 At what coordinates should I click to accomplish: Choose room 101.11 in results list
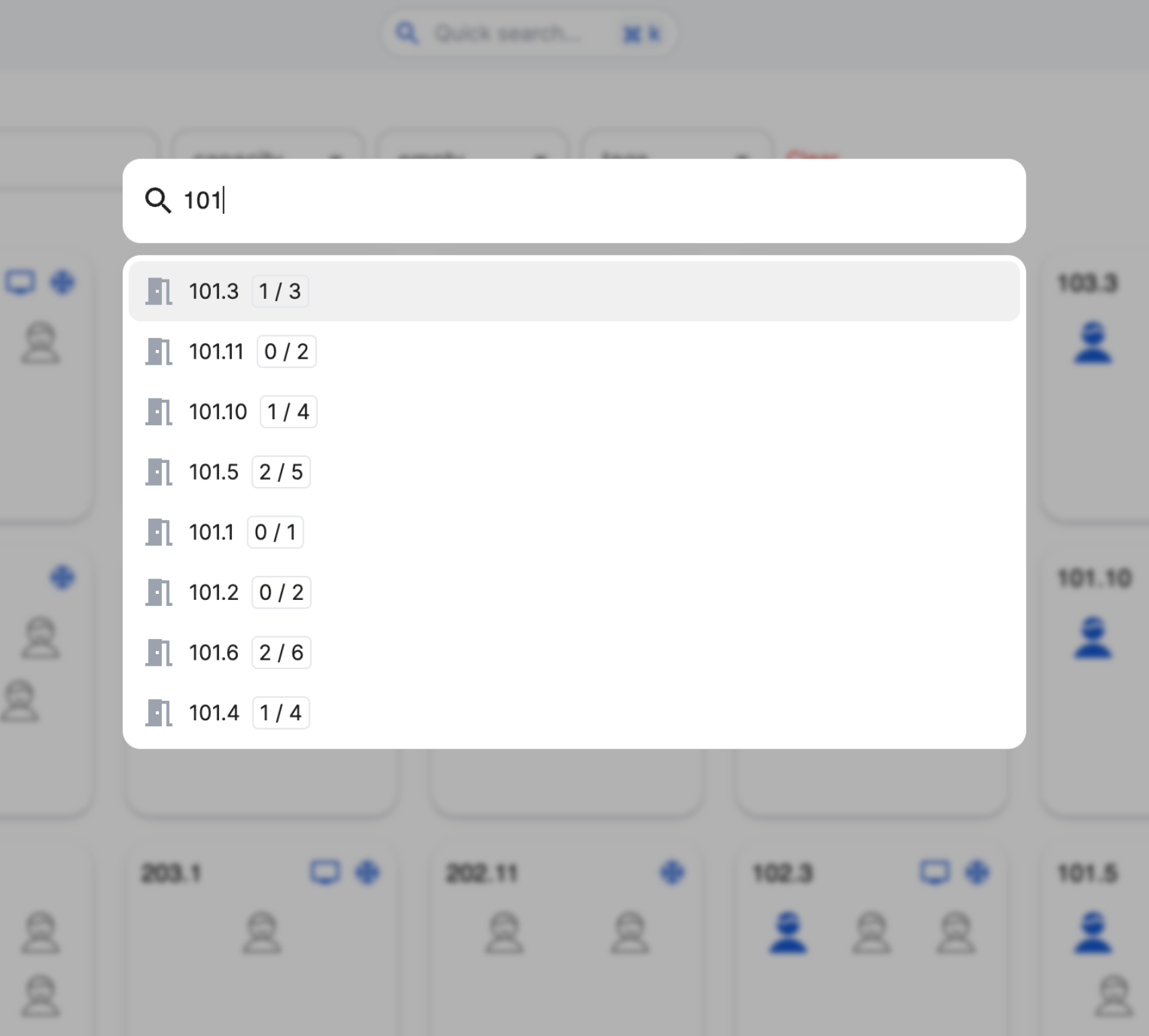(216, 351)
